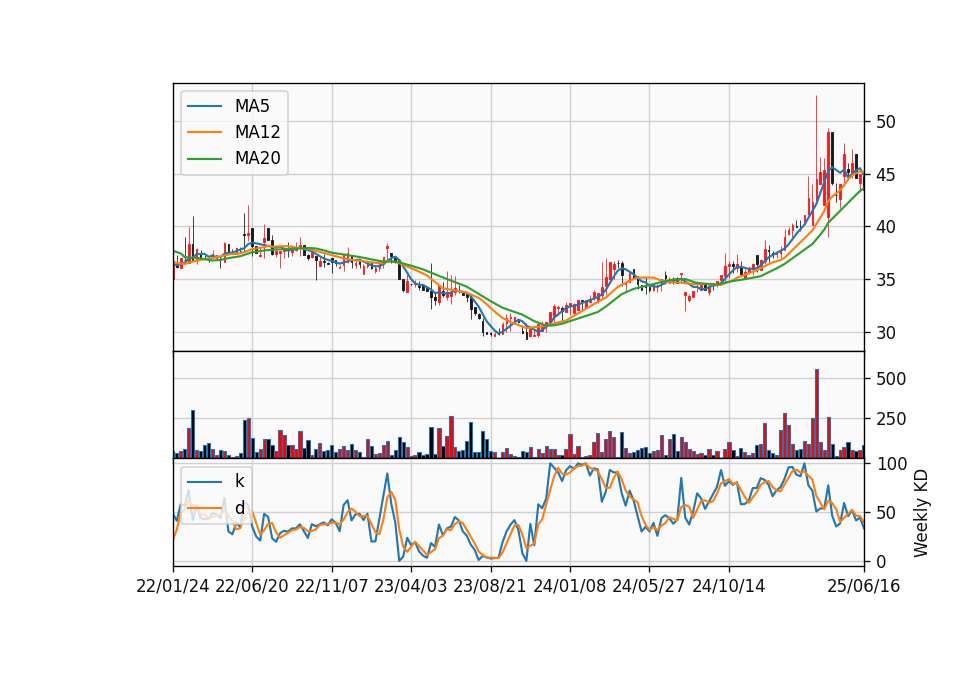Click the blue MA5 legend line sample
The height and width of the screenshot is (690, 960).
(x=204, y=106)
